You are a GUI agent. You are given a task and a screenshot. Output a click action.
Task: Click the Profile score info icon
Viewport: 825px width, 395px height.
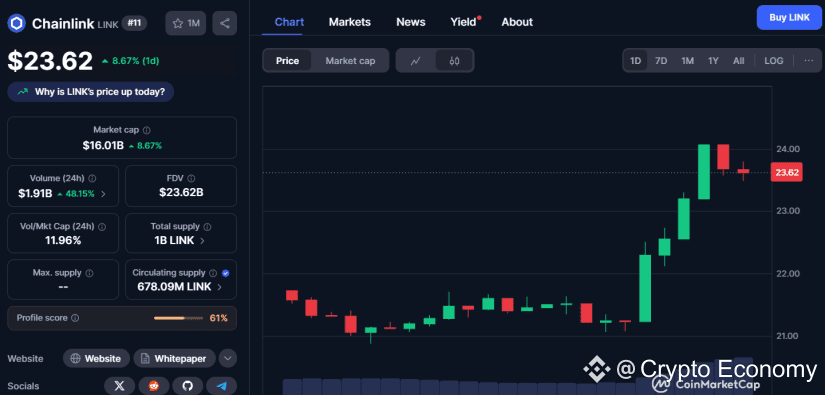(75, 318)
